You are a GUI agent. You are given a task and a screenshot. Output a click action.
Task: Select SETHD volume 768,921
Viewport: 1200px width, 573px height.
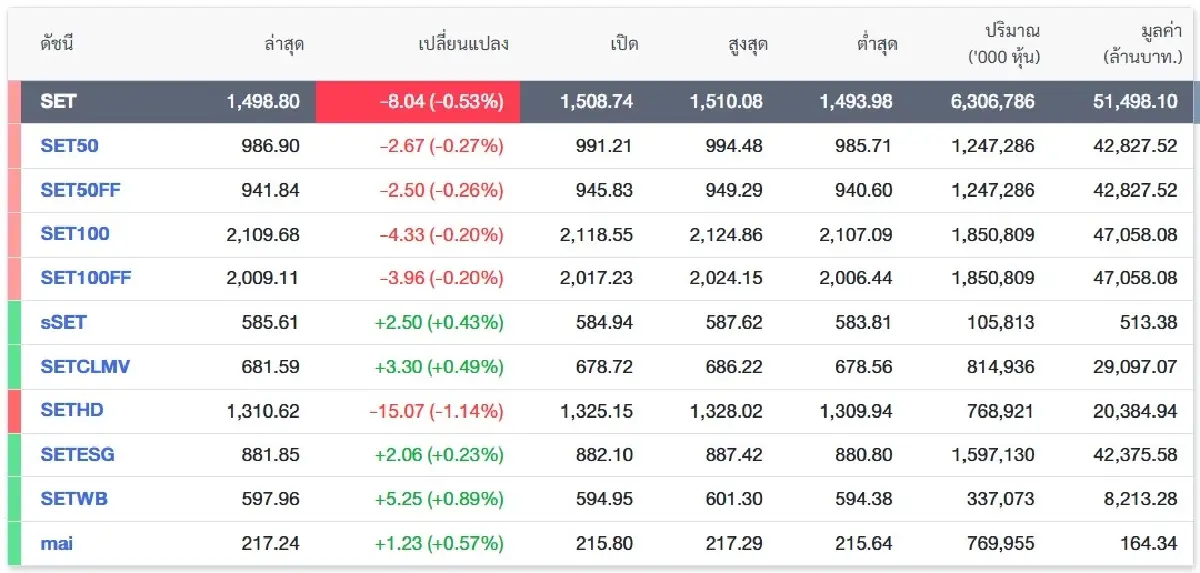[x=1002, y=410]
